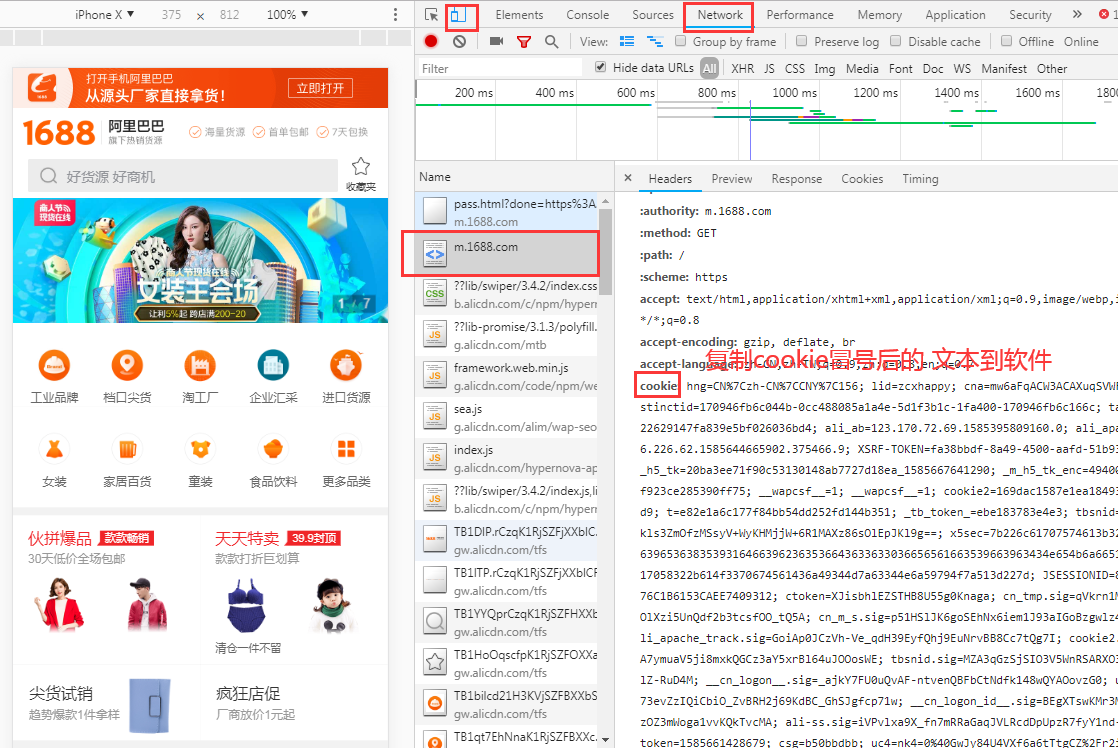The height and width of the screenshot is (748, 1118).
Task: Switch to request Preview tab
Action: [732, 178]
